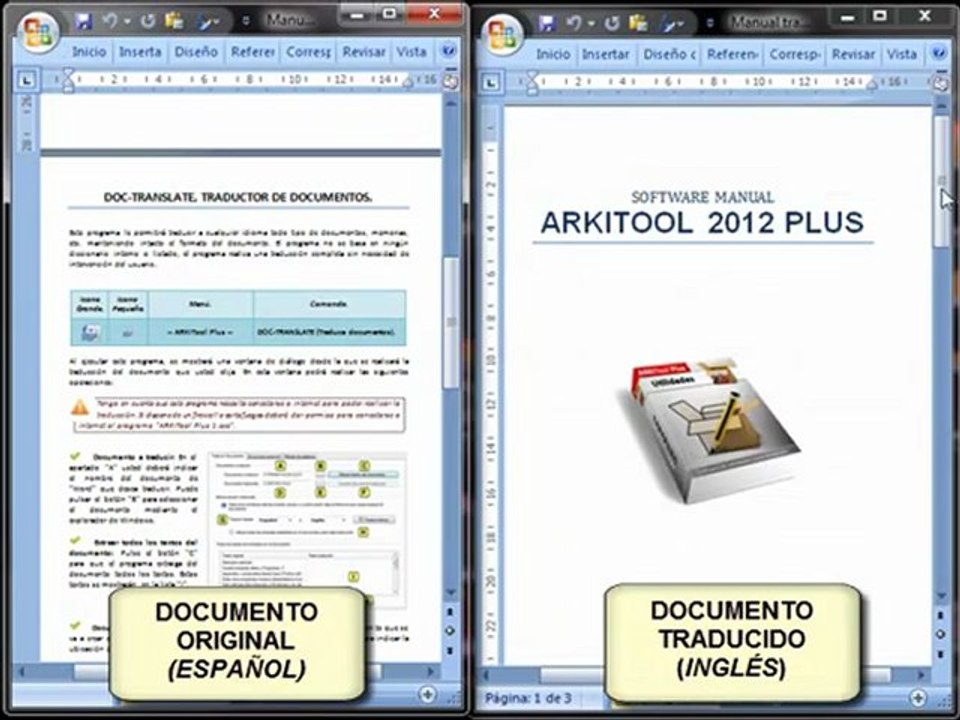Click zoom in plus button in right window

tap(918, 698)
